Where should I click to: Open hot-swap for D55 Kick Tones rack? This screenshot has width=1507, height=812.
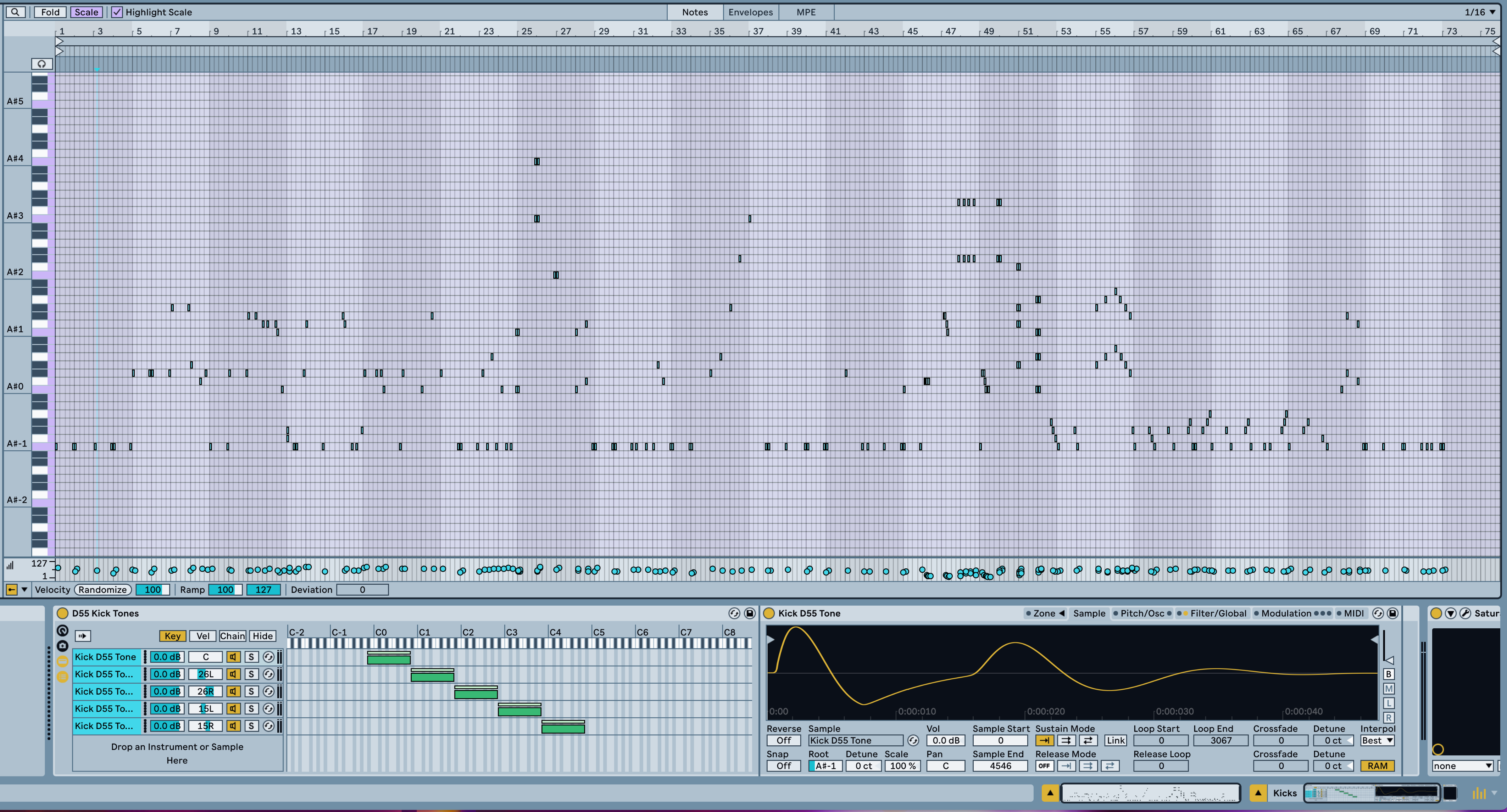coord(734,613)
